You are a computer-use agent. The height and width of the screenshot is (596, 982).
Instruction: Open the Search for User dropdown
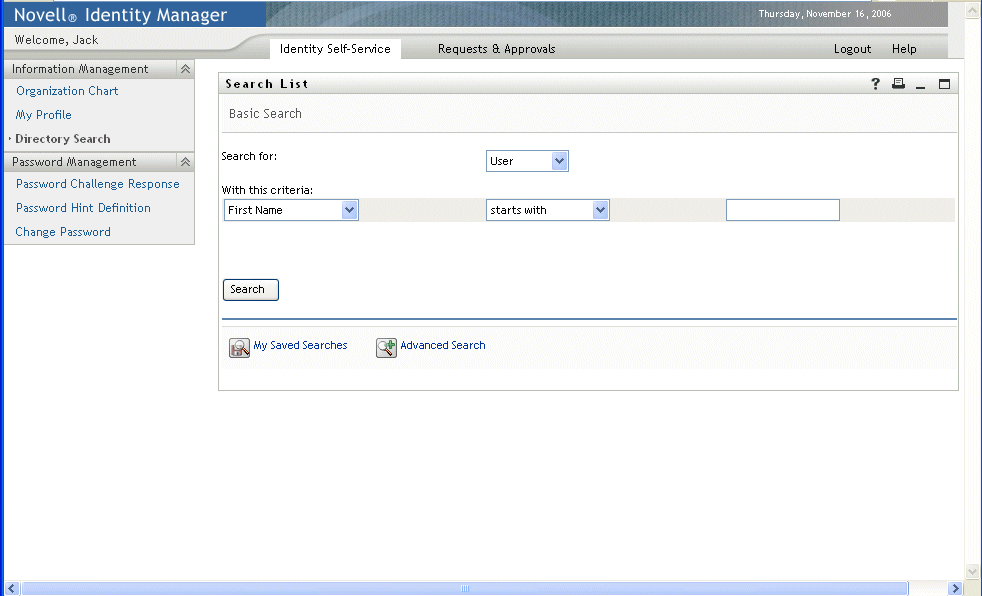pos(527,161)
